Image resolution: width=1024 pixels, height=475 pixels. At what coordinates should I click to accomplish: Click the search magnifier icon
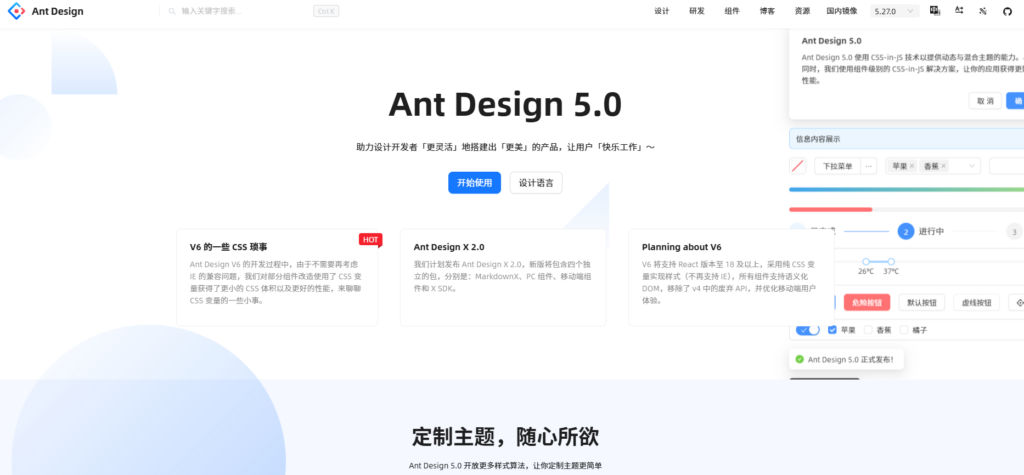[172, 11]
